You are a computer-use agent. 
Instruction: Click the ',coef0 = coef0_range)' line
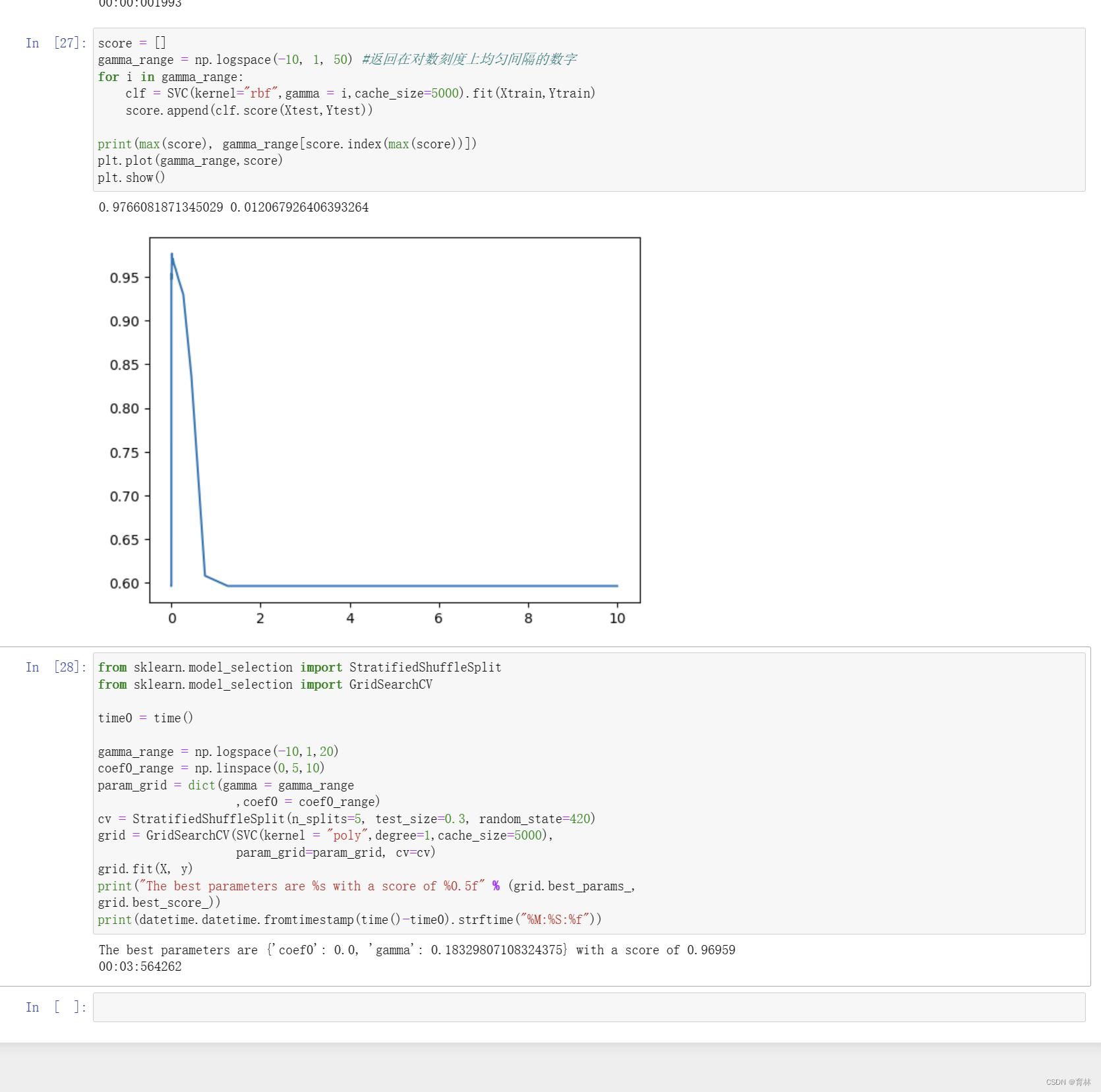tap(308, 801)
